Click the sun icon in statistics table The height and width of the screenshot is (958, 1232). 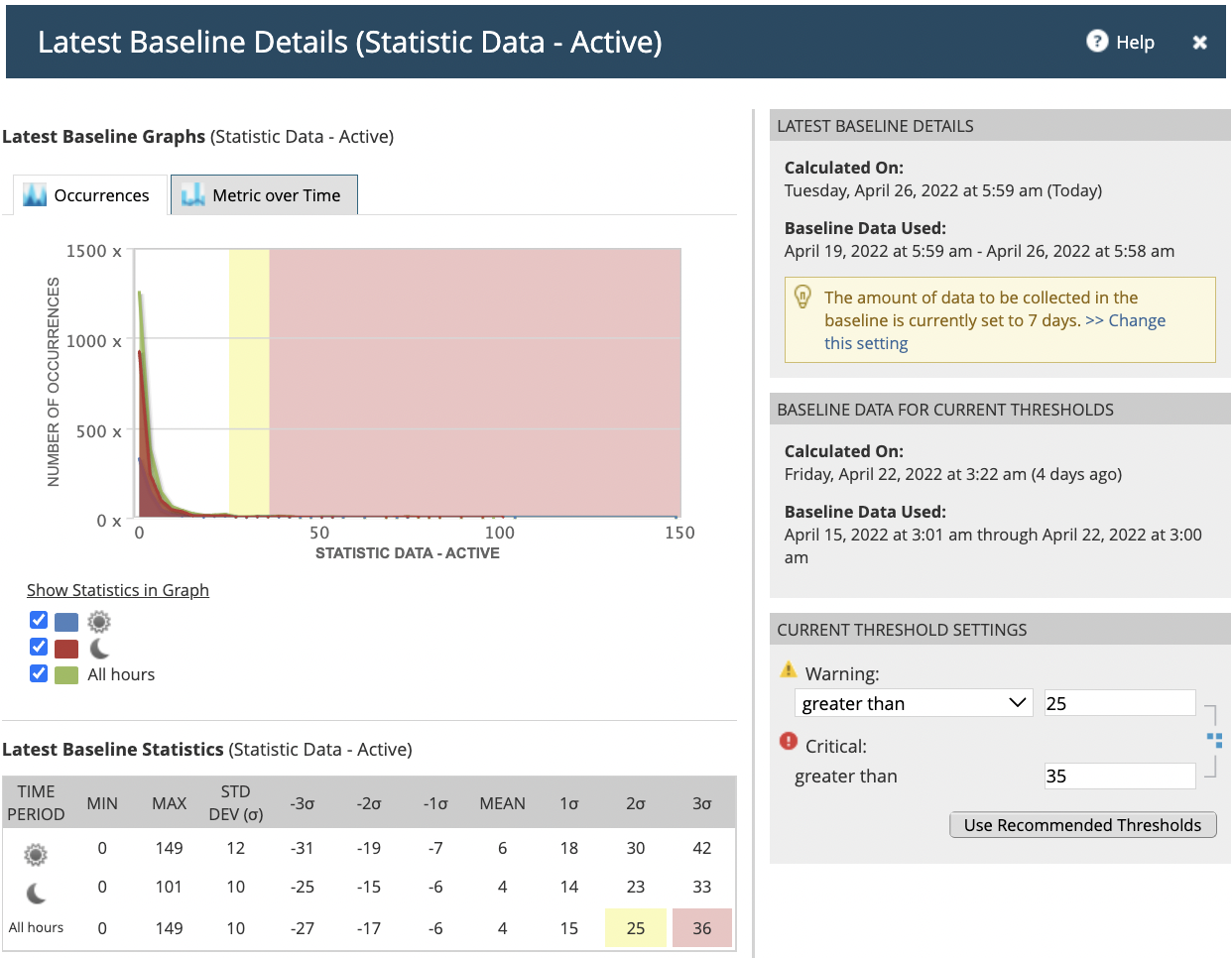pos(36,854)
